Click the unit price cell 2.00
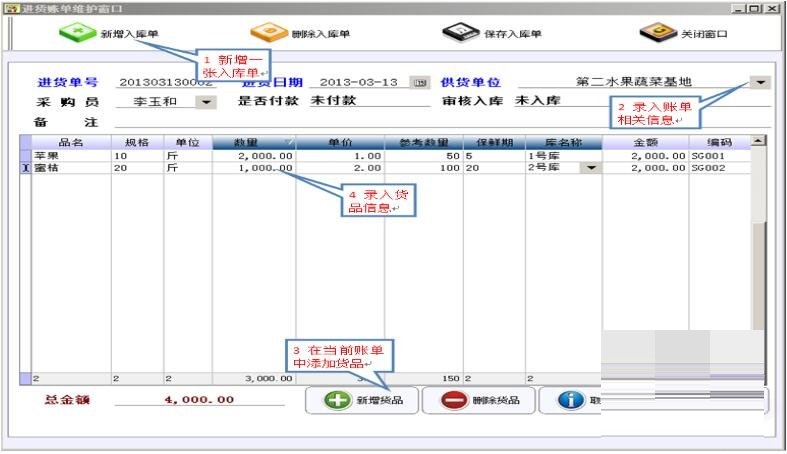This screenshot has height=454, width=787. [x=340, y=168]
